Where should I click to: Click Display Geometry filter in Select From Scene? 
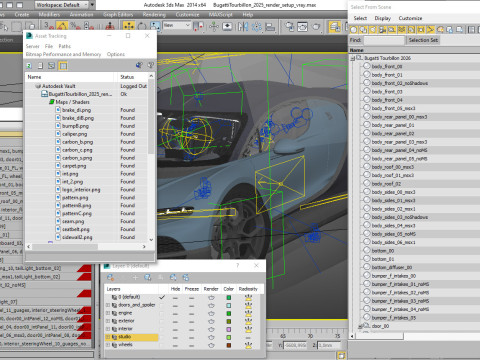coord(354,30)
